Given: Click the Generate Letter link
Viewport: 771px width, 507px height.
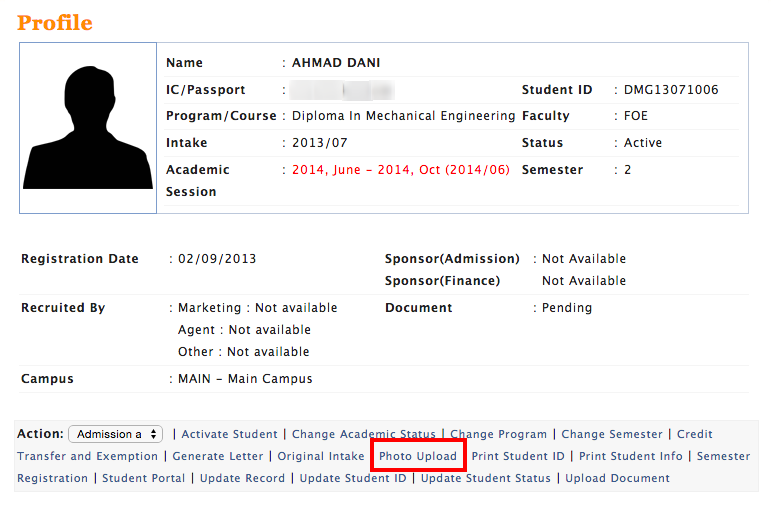Looking at the screenshot, I should [218, 456].
